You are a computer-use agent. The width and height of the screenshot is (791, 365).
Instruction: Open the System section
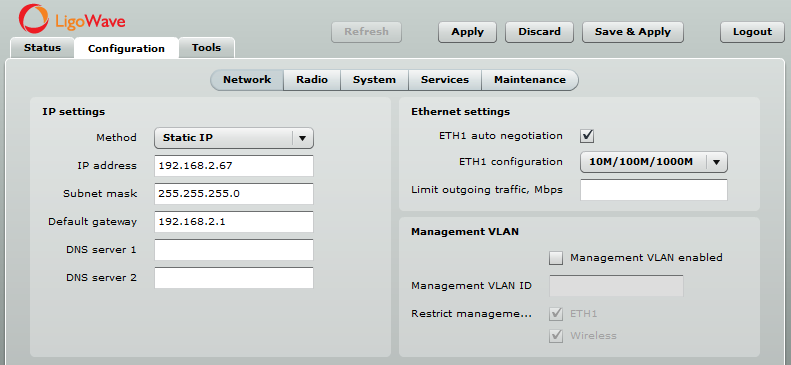click(x=374, y=80)
